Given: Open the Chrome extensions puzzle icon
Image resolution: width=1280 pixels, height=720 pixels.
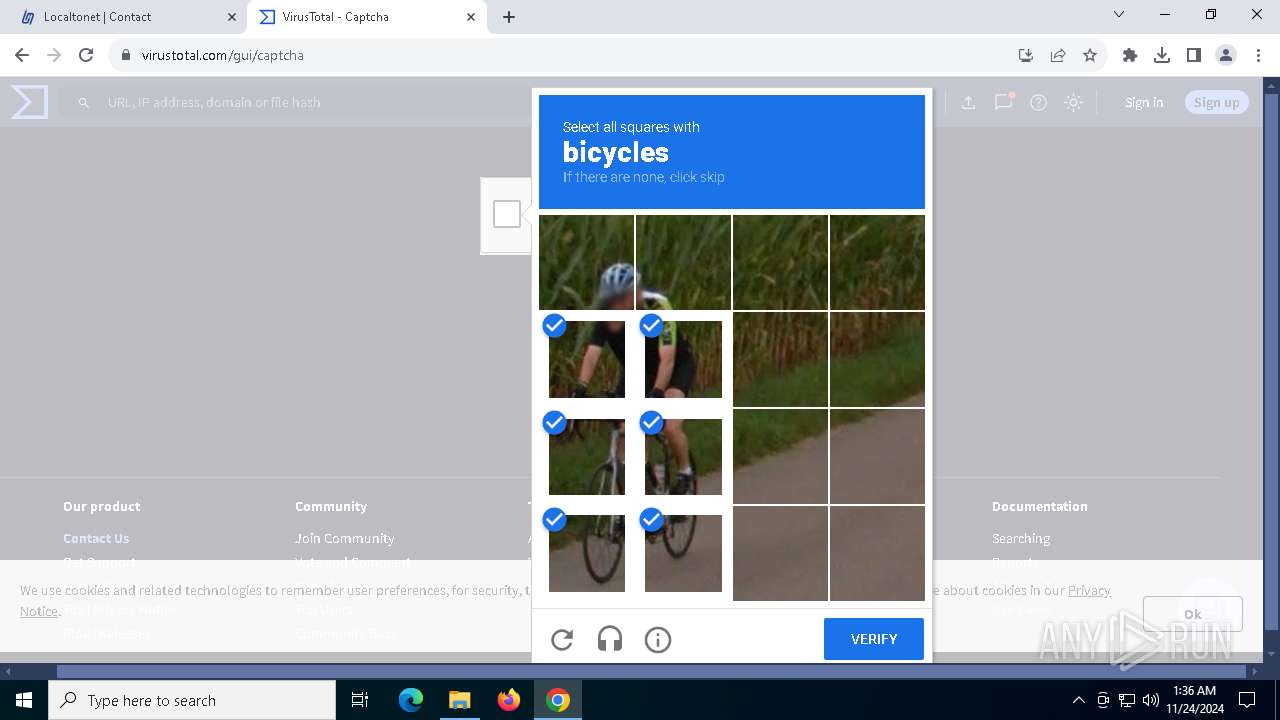Looking at the screenshot, I should pos(1130,55).
